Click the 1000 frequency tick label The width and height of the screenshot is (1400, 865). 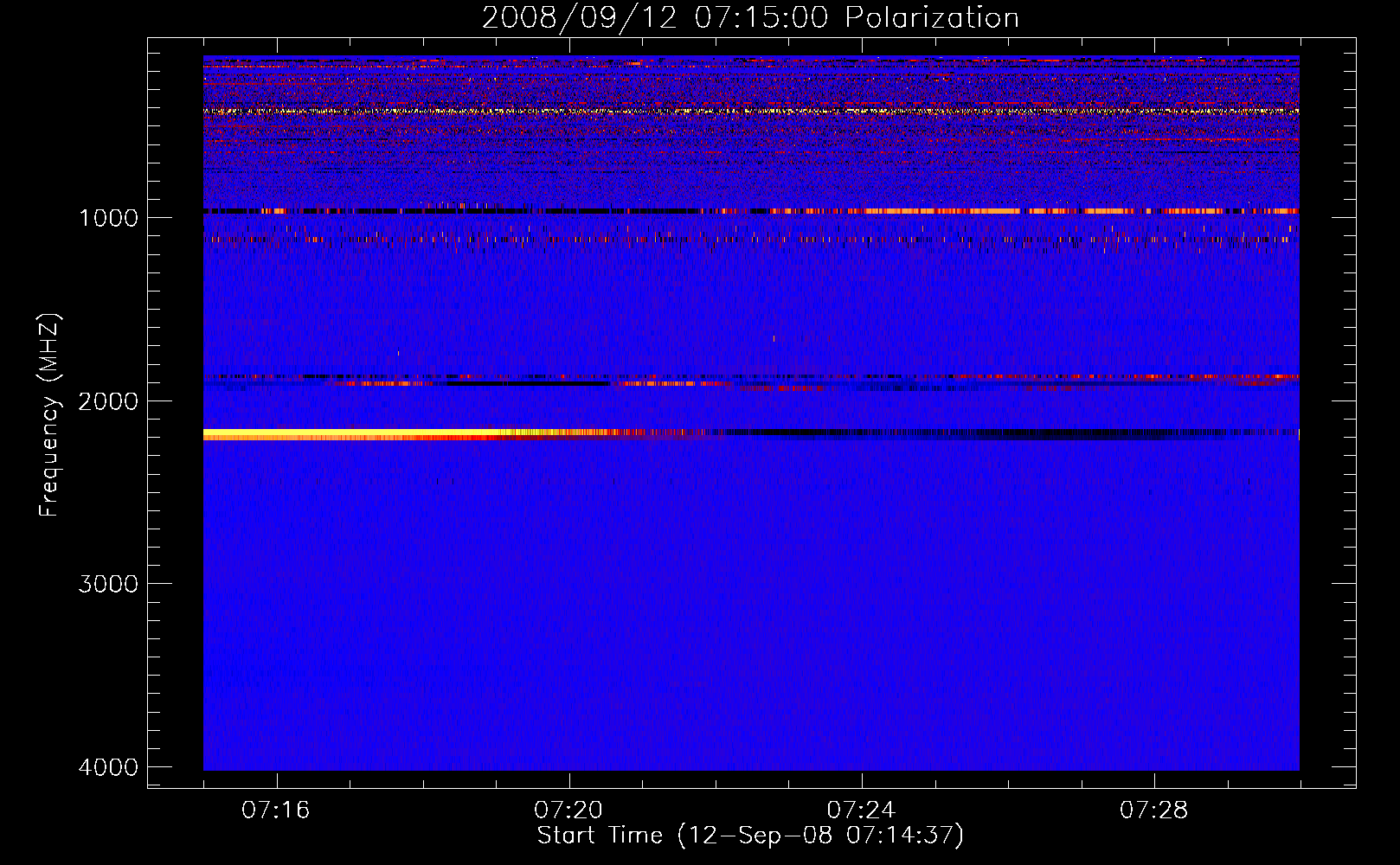tap(108, 217)
